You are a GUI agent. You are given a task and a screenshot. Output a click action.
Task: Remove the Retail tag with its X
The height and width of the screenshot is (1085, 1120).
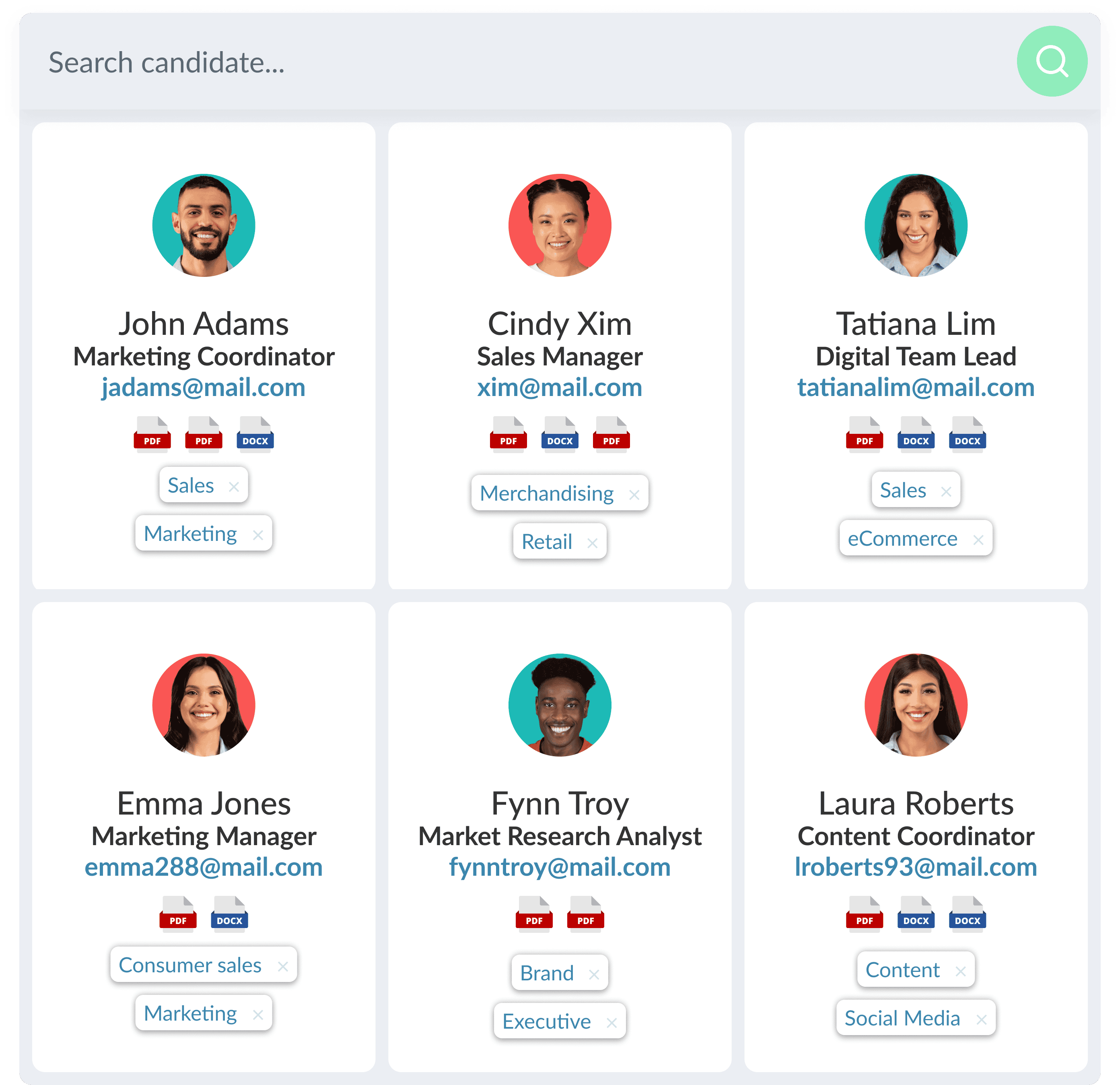(592, 543)
